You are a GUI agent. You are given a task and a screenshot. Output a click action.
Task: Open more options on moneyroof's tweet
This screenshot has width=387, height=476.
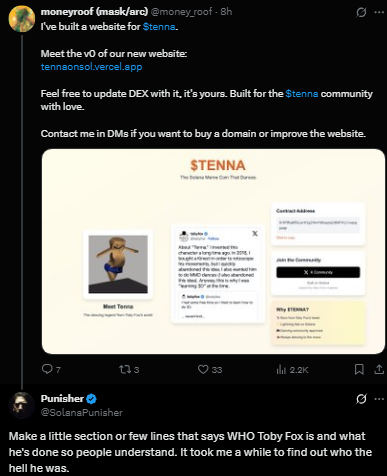tap(379, 12)
